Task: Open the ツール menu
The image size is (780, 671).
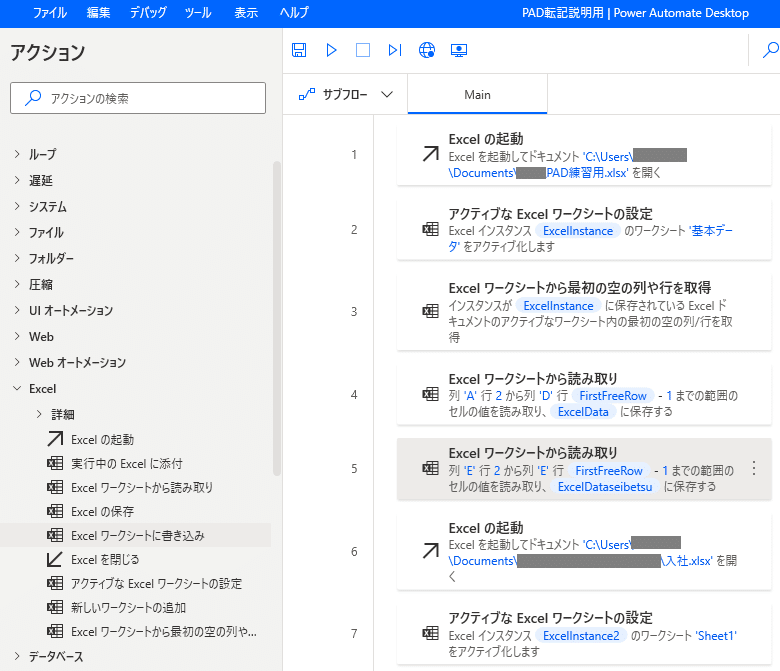Action: click(197, 12)
